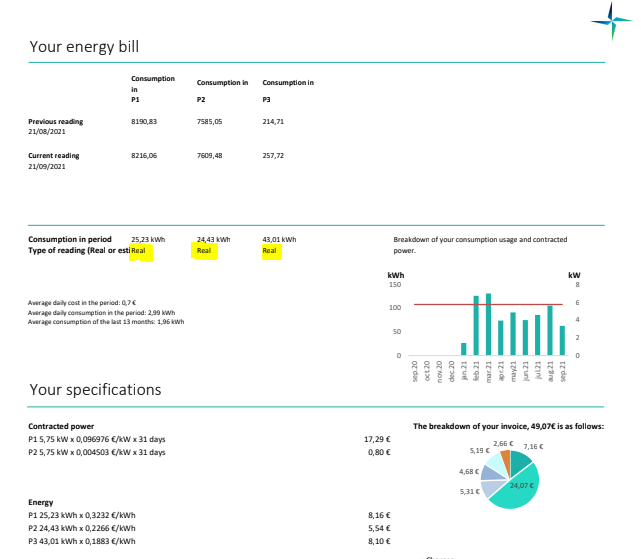The height and width of the screenshot is (559, 641).
Task: Click the 'Contracted power' heading
Action: point(61,426)
